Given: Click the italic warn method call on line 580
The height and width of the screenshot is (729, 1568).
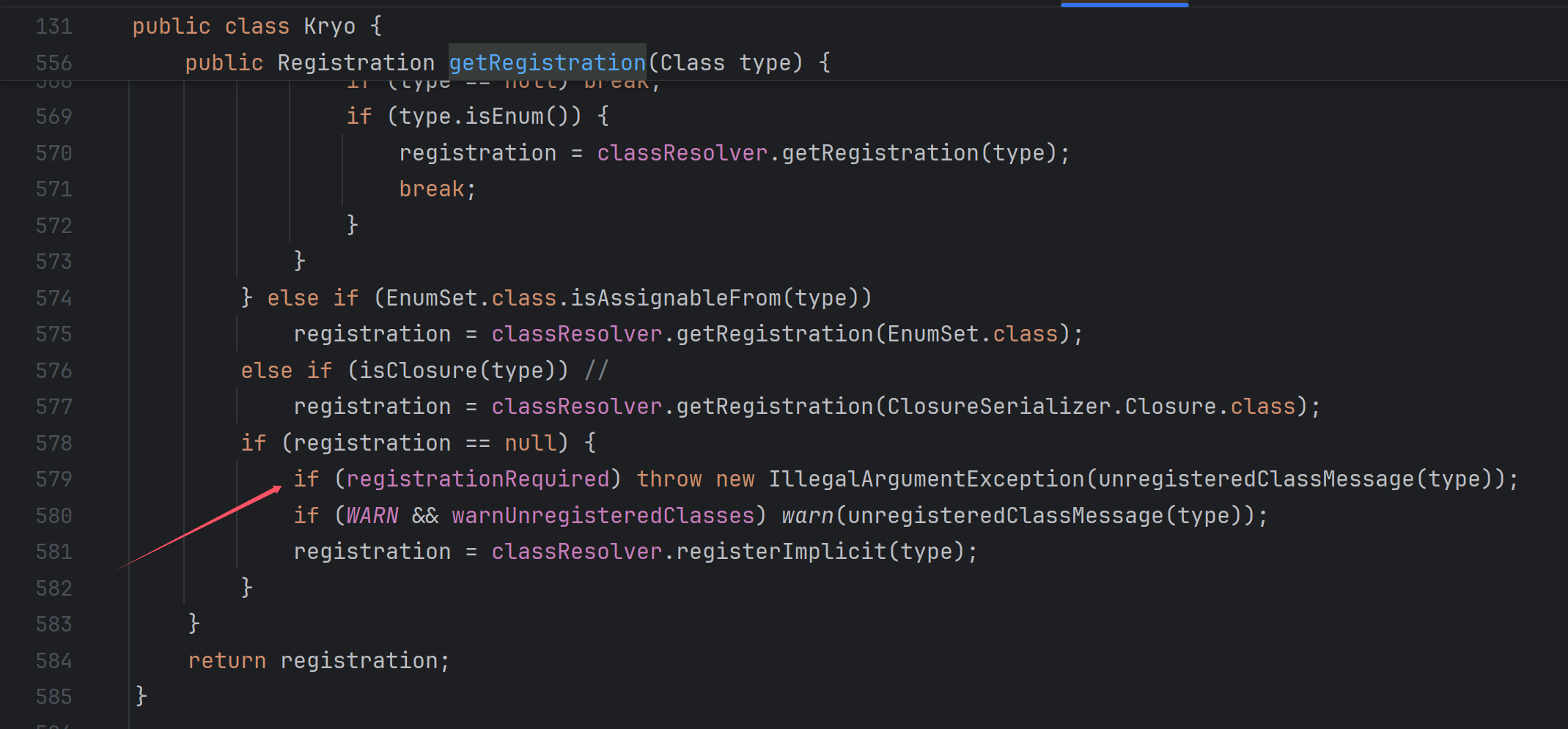Looking at the screenshot, I should pos(808,516).
